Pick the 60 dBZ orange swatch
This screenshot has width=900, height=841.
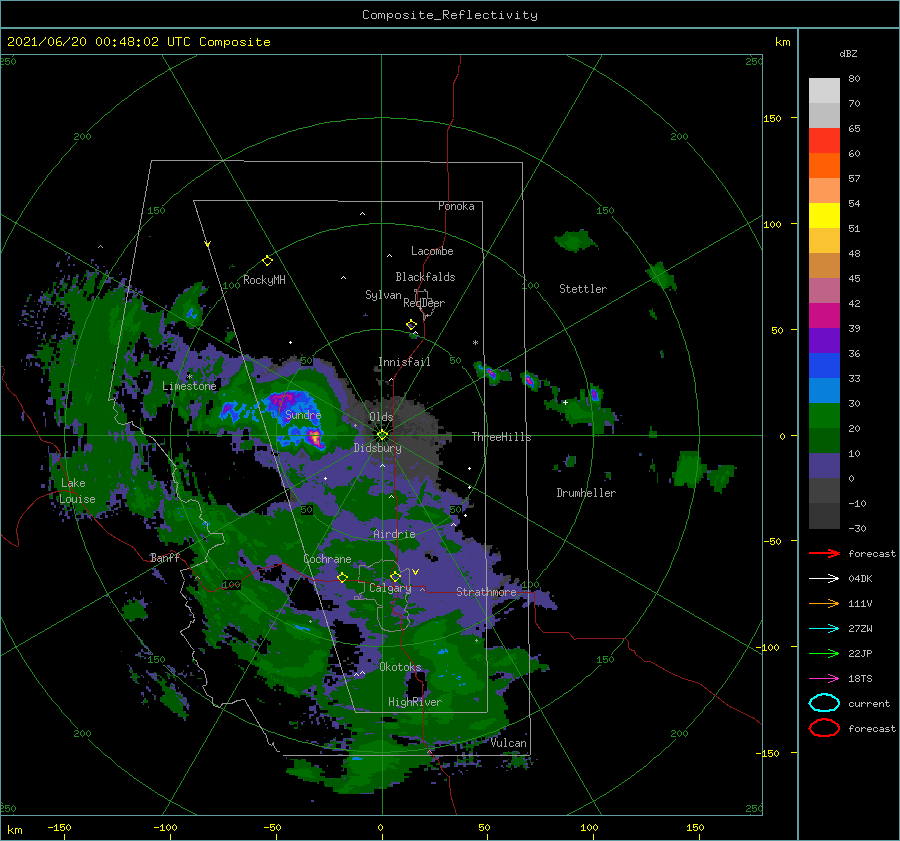(824, 165)
